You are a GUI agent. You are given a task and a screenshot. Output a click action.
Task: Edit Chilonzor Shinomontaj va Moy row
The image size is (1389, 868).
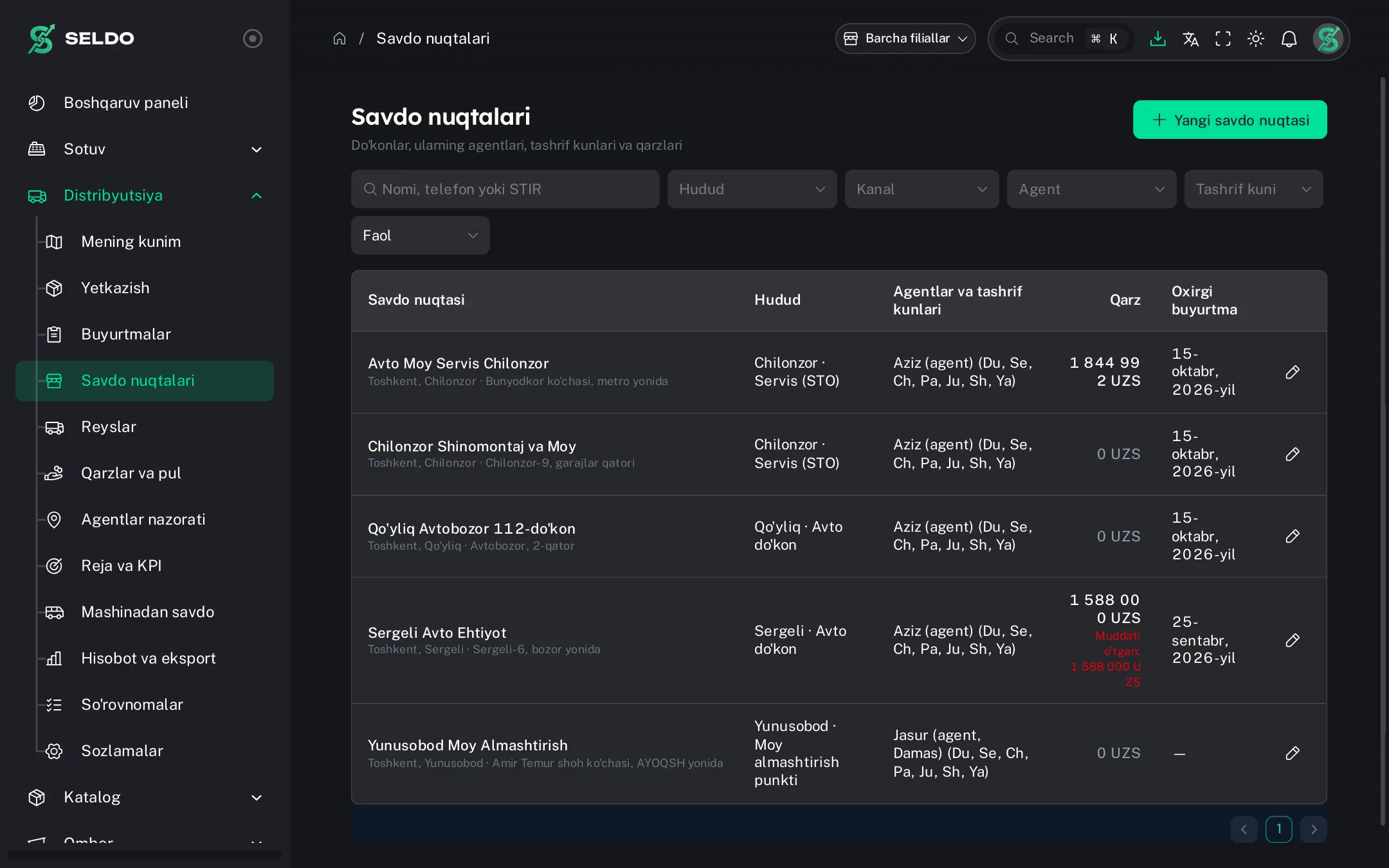pyautogui.click(x=1293, y=454)
